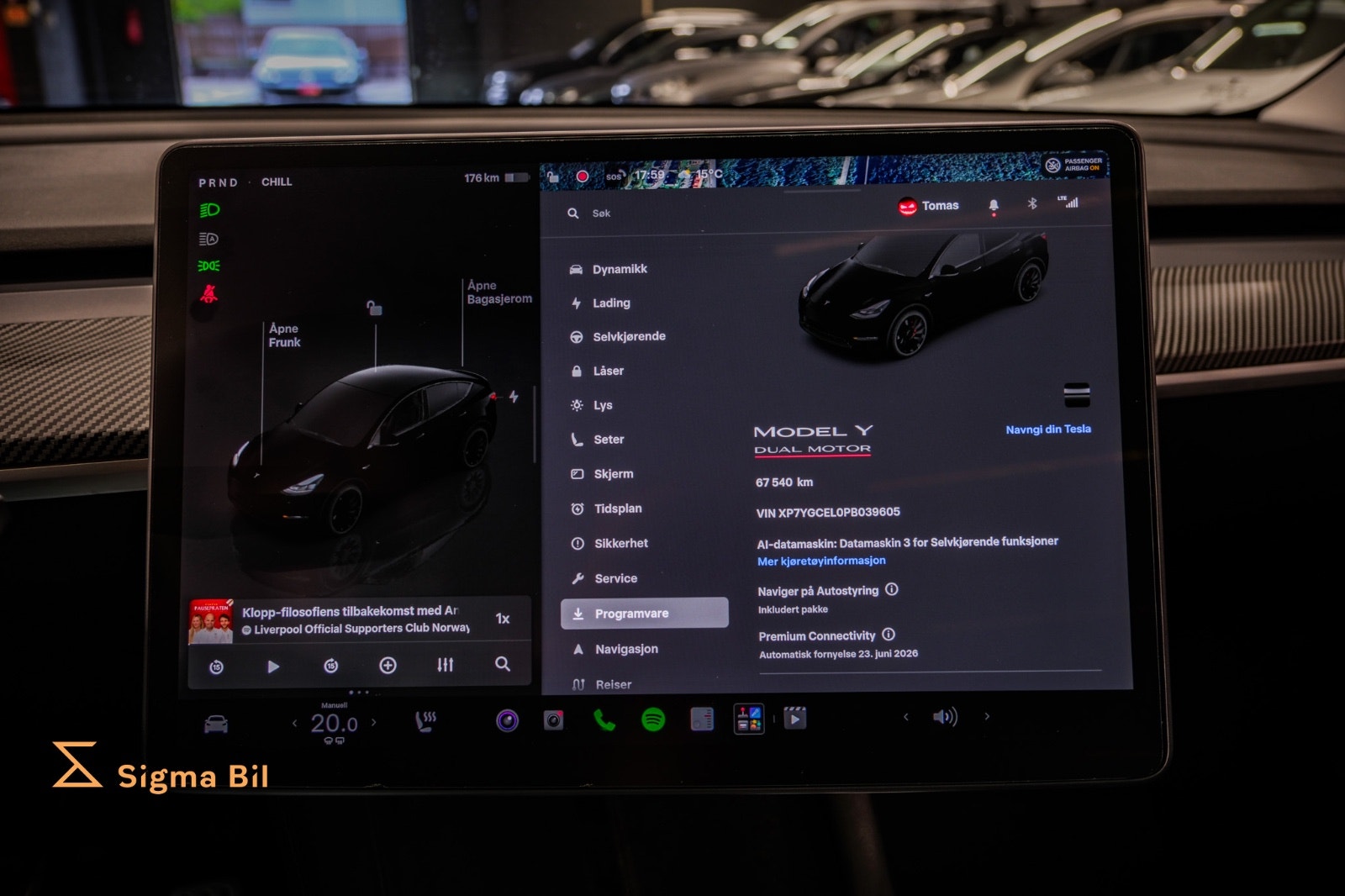Image resolution: width=1345 pixels, height=896 pixels.
Task: Increase temperature with right arrow
Action: (374, 722)
